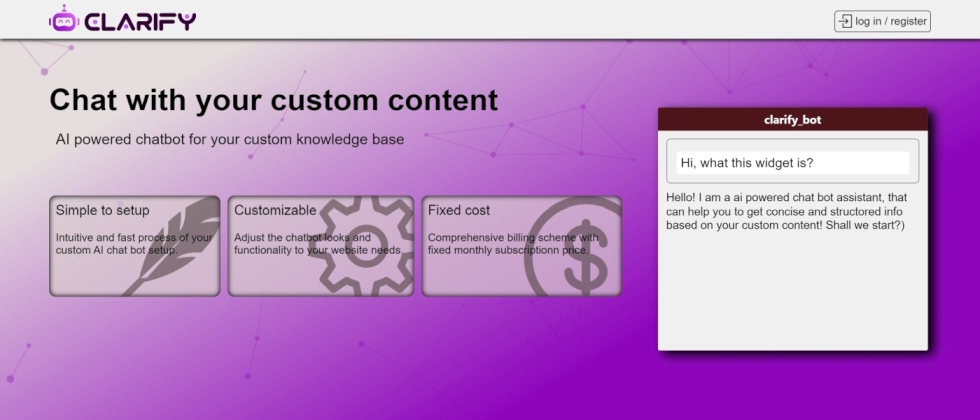
Task: Select the 'Fixed cost' card title
Action: (x=459, y=210)
